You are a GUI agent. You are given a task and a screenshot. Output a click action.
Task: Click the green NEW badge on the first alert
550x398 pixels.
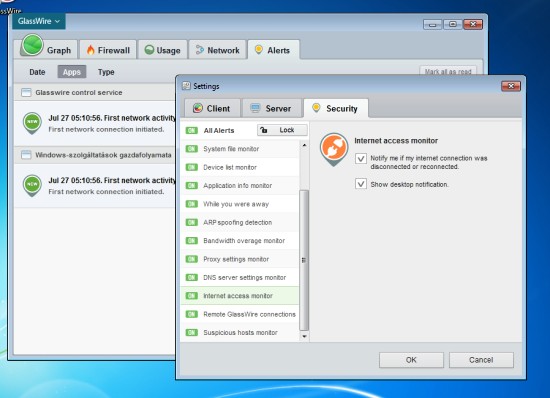[32, 123]
